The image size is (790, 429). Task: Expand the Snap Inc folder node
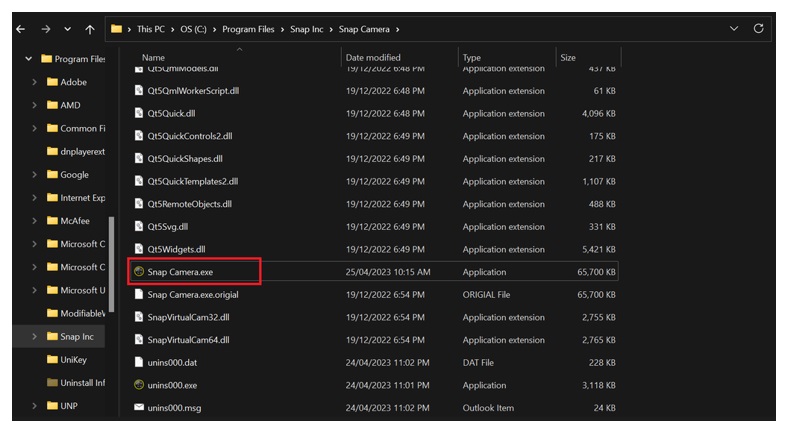tap(35, 337)
